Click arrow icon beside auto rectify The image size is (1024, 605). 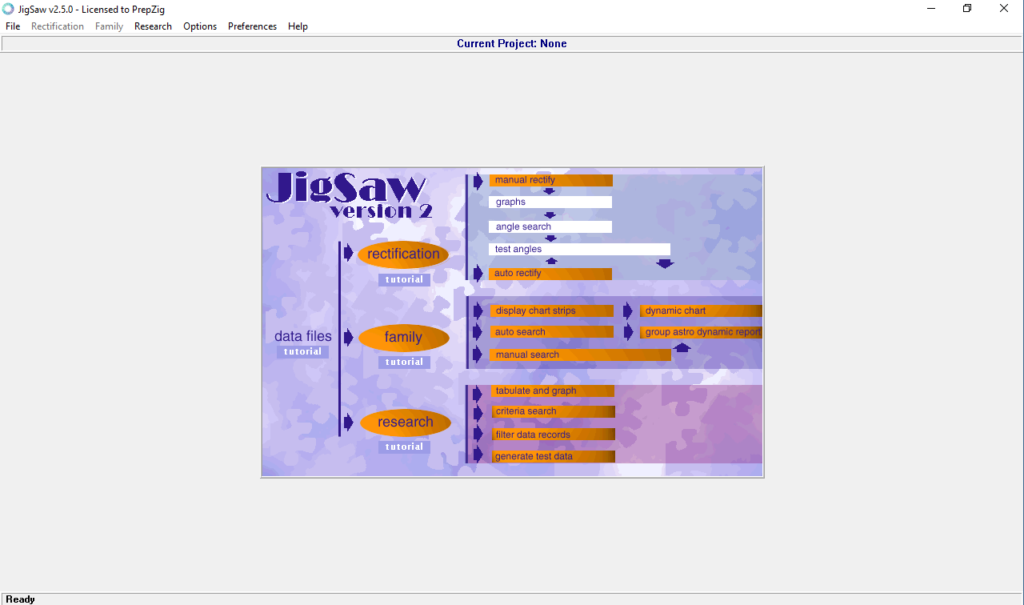[x=478, y=274]
